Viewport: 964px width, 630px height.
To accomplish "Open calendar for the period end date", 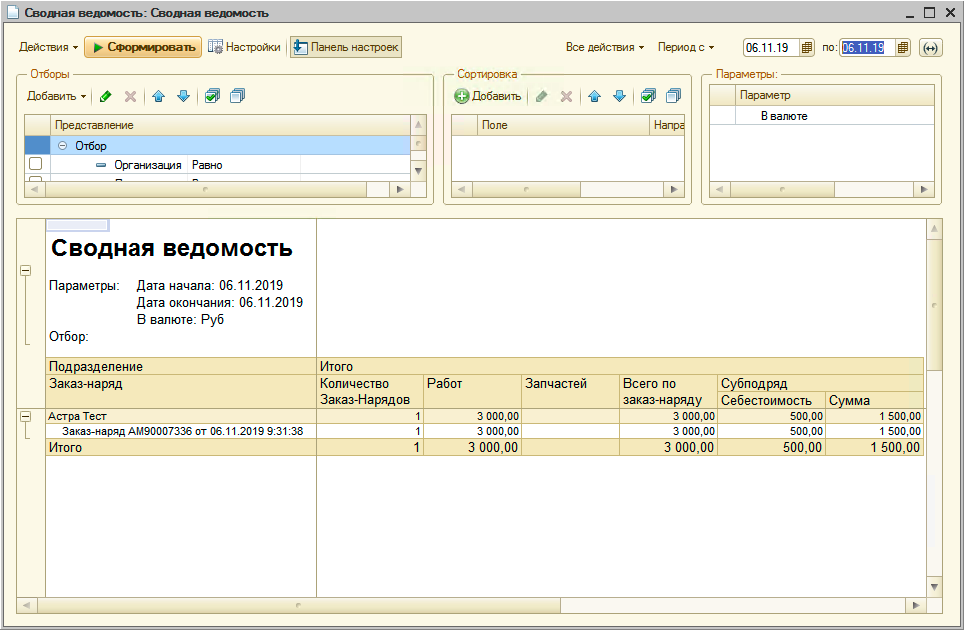I will (903, 47).
